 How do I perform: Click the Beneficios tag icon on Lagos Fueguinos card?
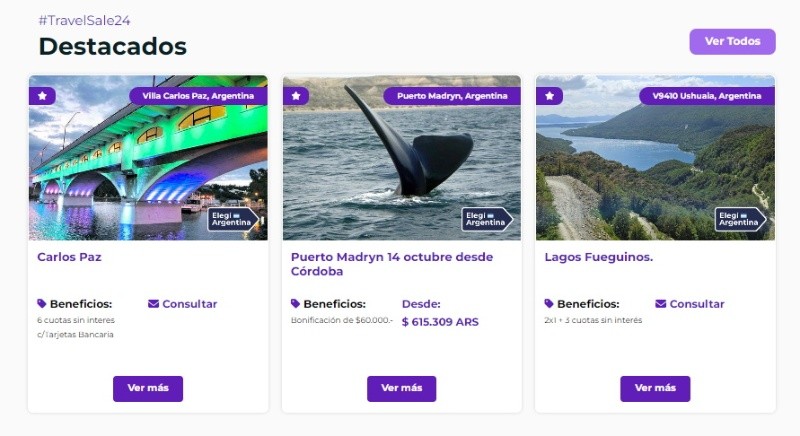click(549, 303)
